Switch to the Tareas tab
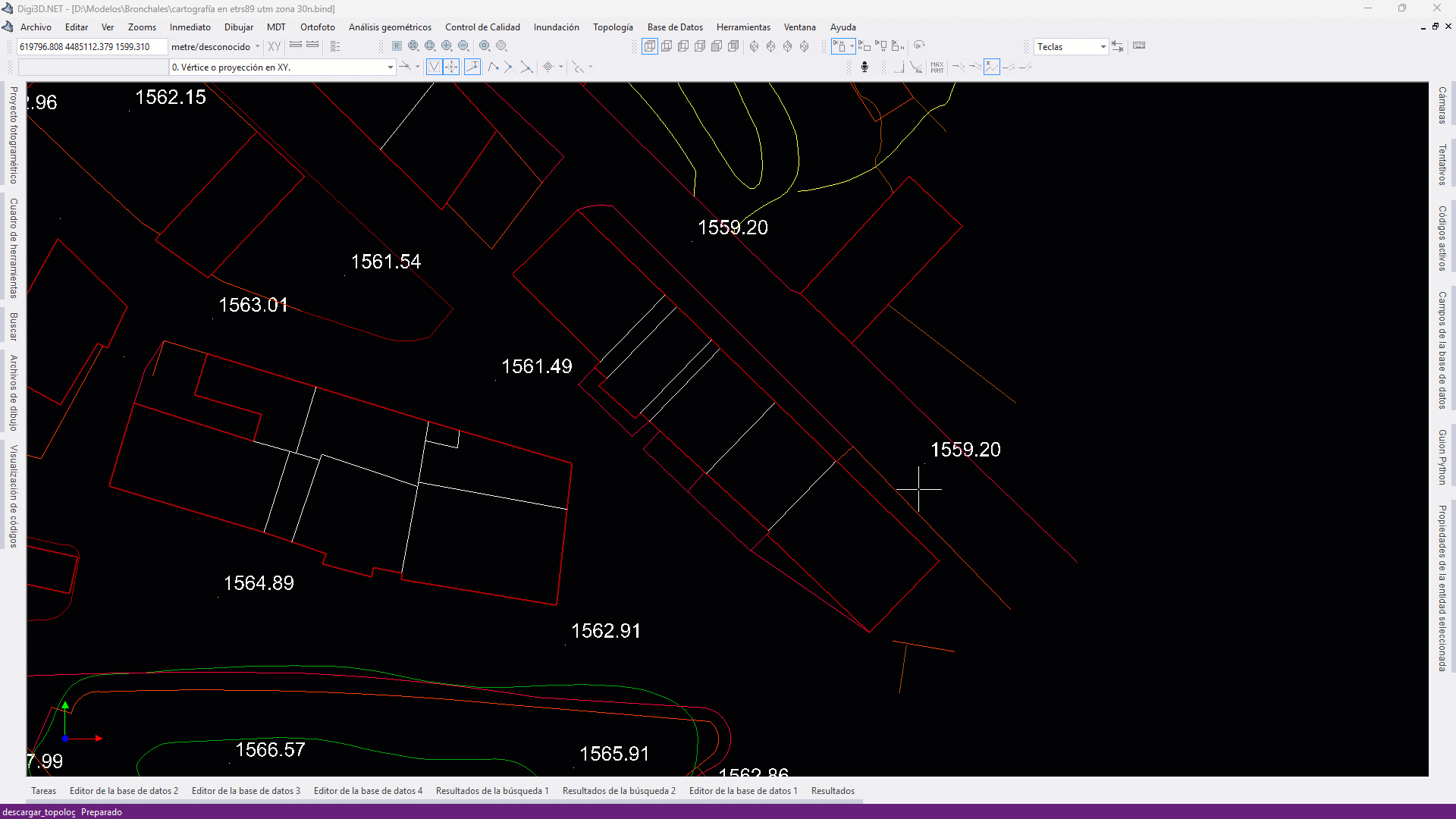1456x819 pixels. pyautogui.click(x=43, y=791)
